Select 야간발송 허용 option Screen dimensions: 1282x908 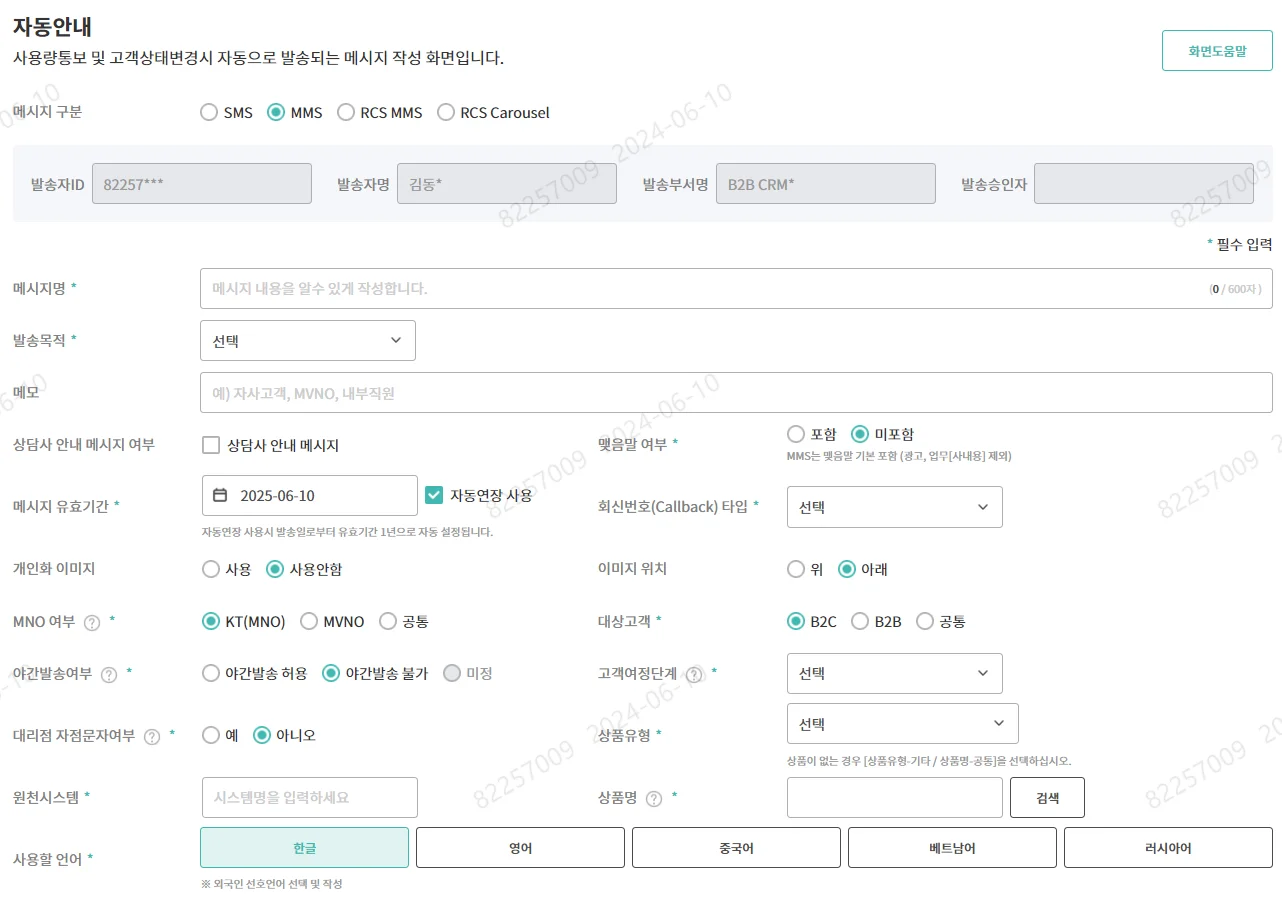pos(209,673)
